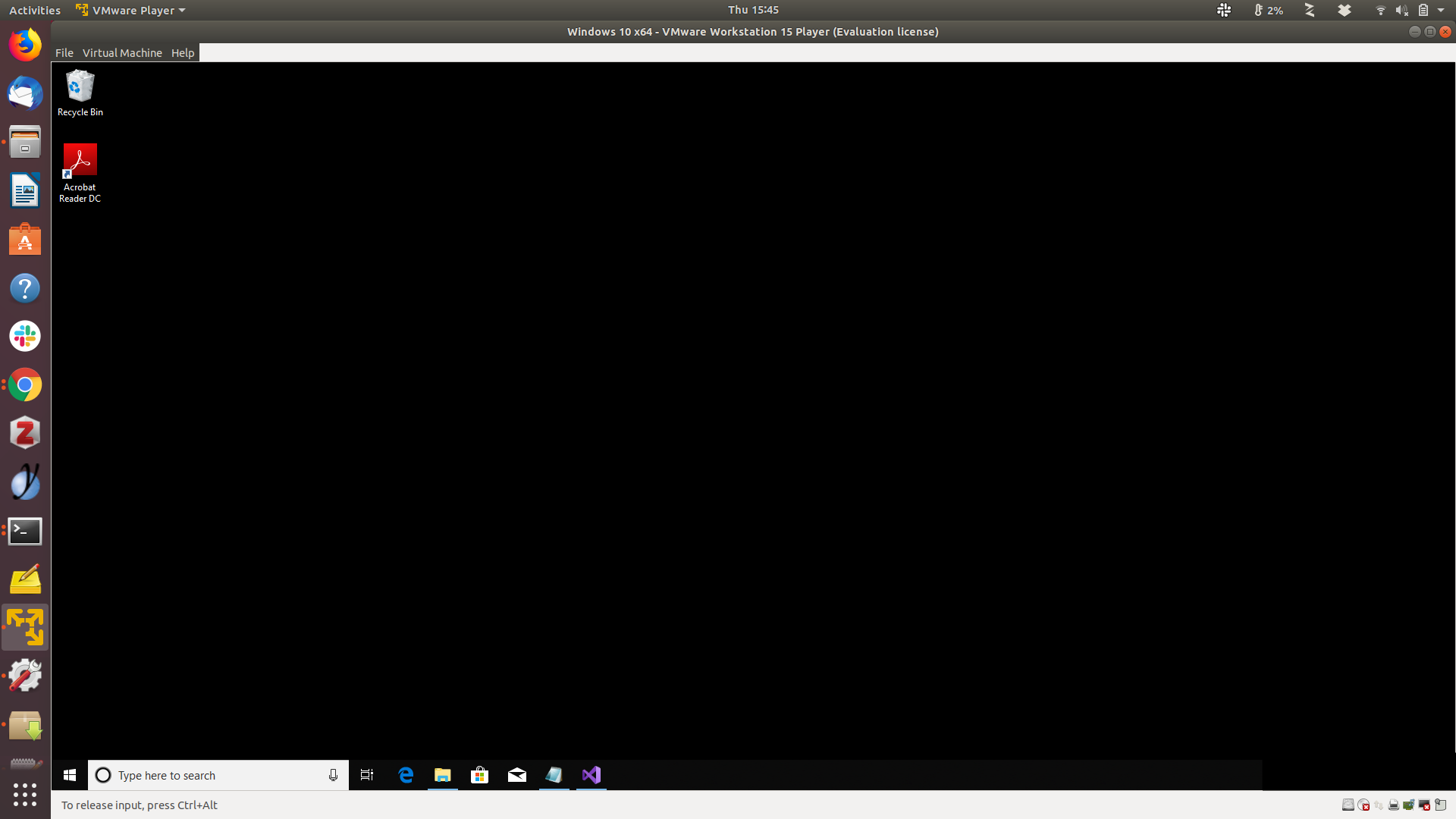Click the sound card device icon
The height and width of the screenshot is (819, 1456).
tap(1409, 805)
